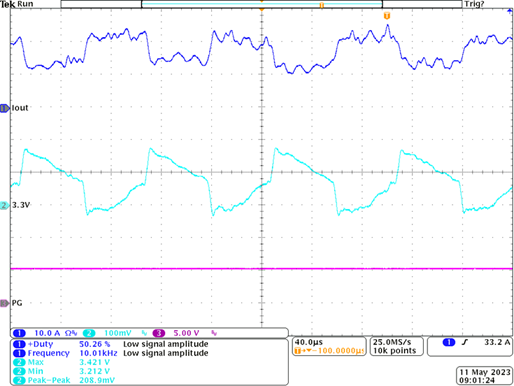
Task: Click the Peak-Peak 208.9mV measurement
Action: [x=64, y=380]
